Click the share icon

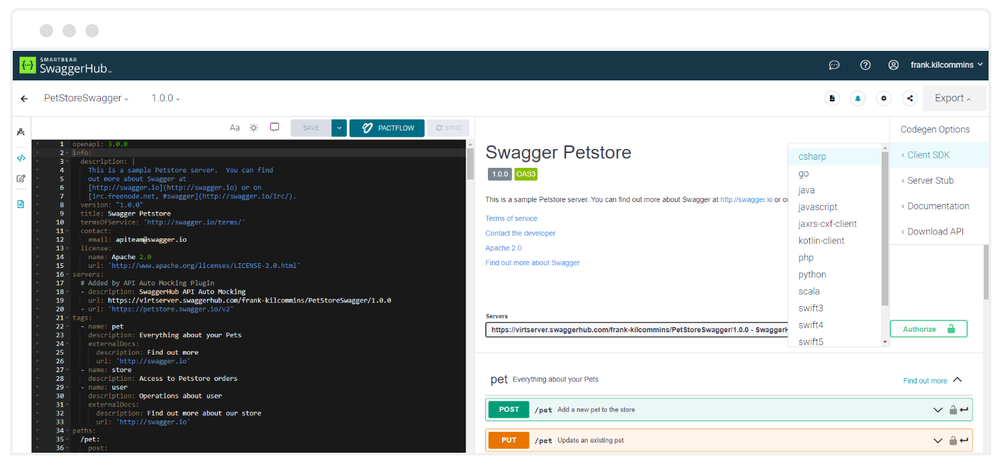[910, 98]
